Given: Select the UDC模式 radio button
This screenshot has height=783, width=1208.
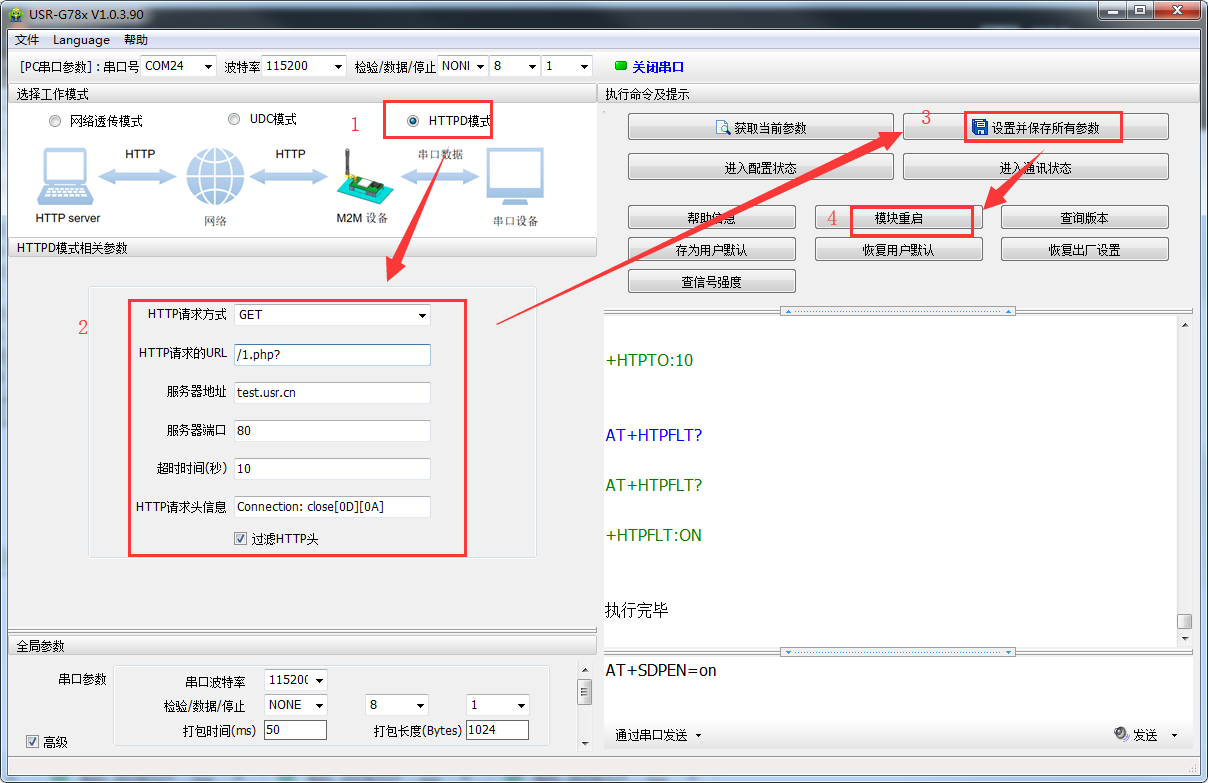Looking at the screenshot, I should coord(234,119).
